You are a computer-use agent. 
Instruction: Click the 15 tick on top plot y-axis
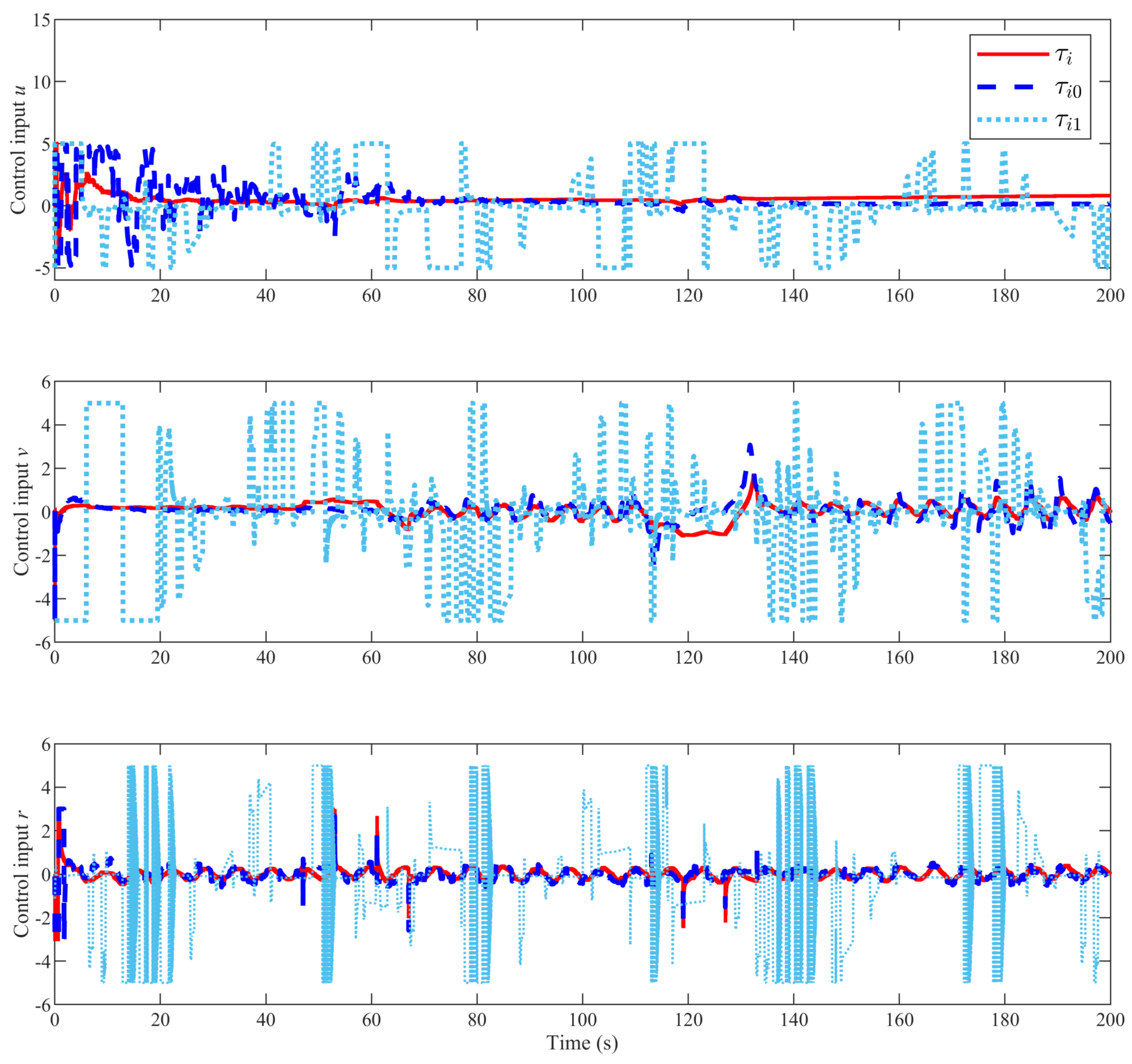click(x=42, y=21)
